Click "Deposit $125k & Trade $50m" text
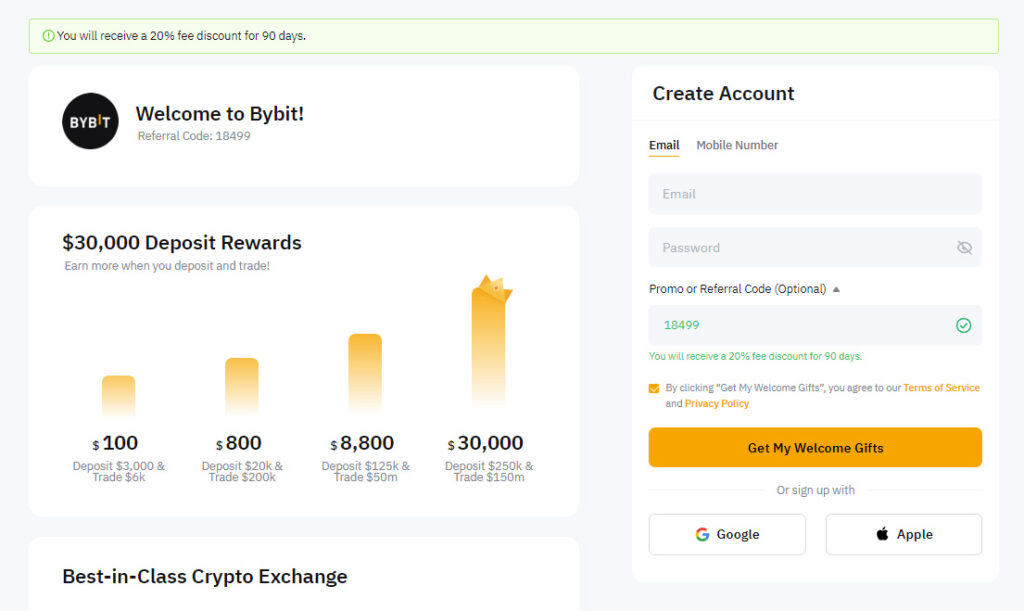Screen dimensions: 1024x611 coord(366,471)
